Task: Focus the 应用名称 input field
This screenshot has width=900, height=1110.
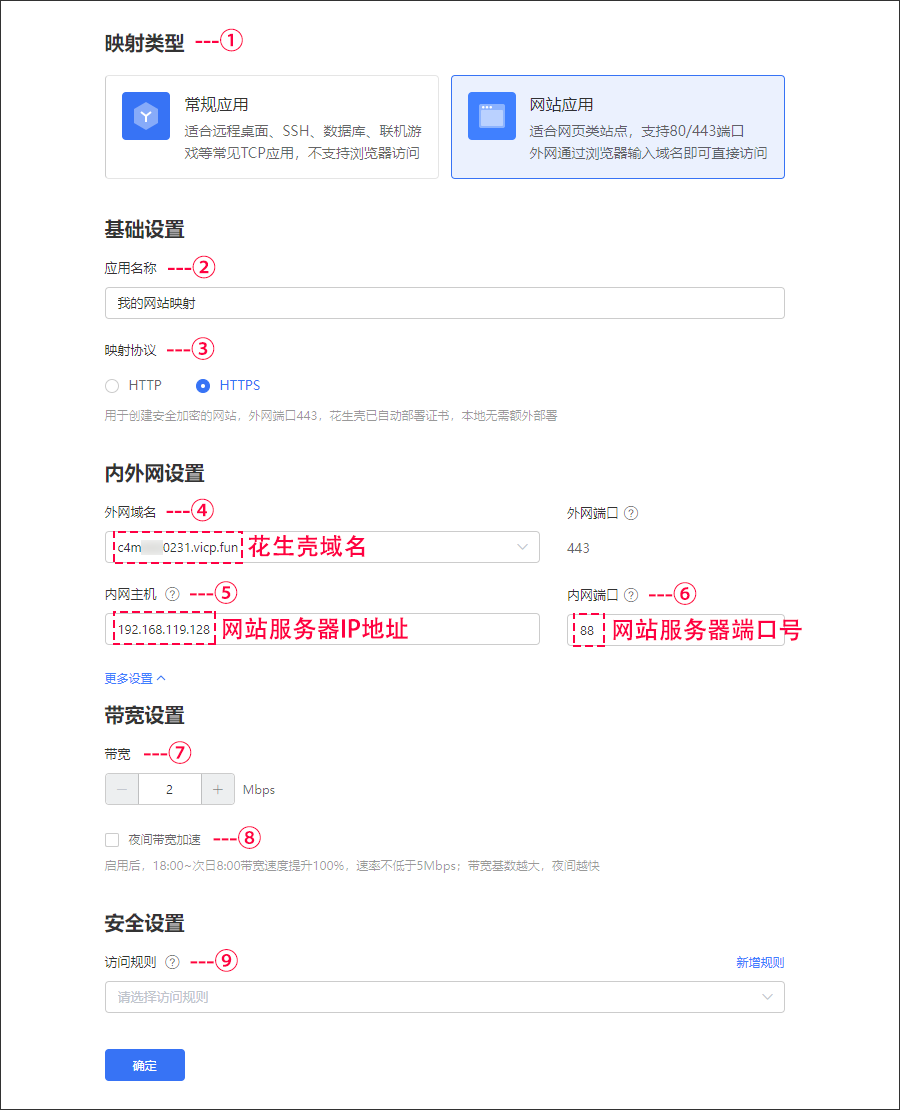Action: pos(445,303)
